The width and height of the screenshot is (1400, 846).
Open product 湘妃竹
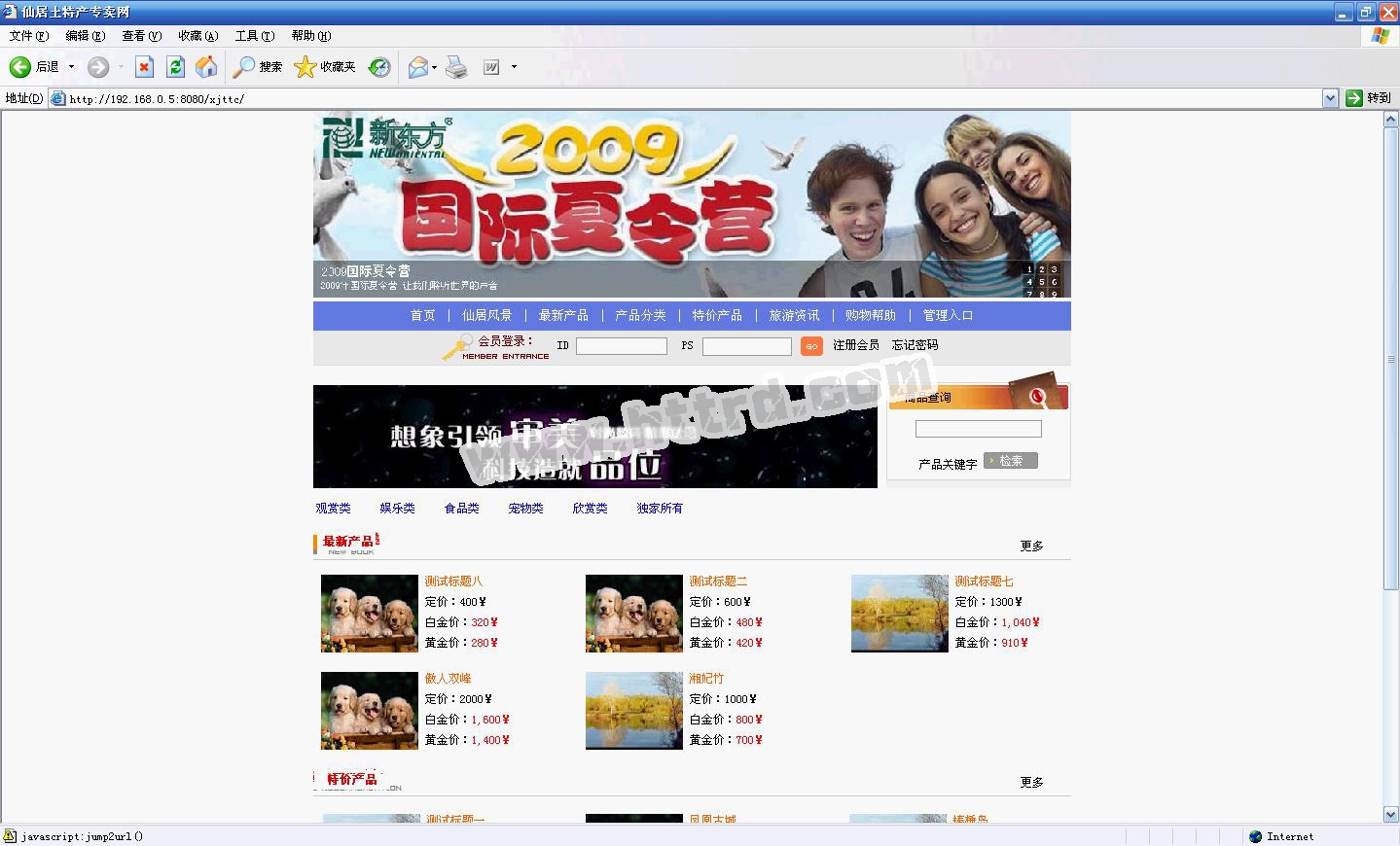[x=706, y=679]
